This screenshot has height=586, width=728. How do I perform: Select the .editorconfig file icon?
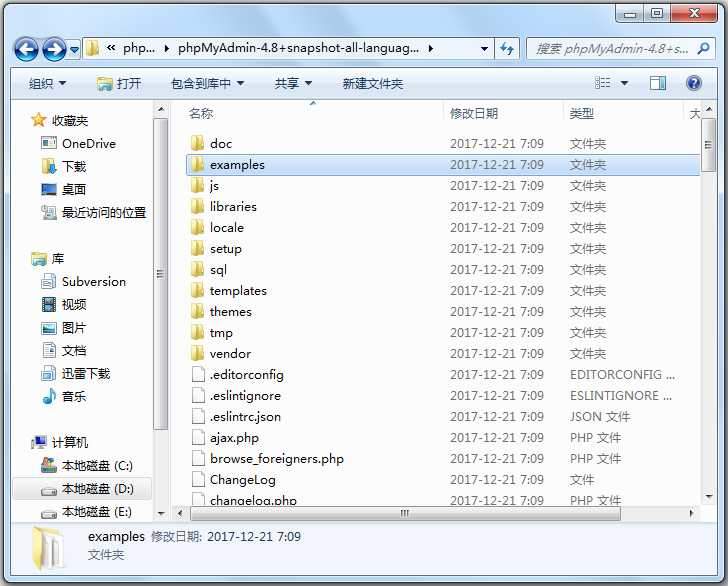[x=198, y=374]
